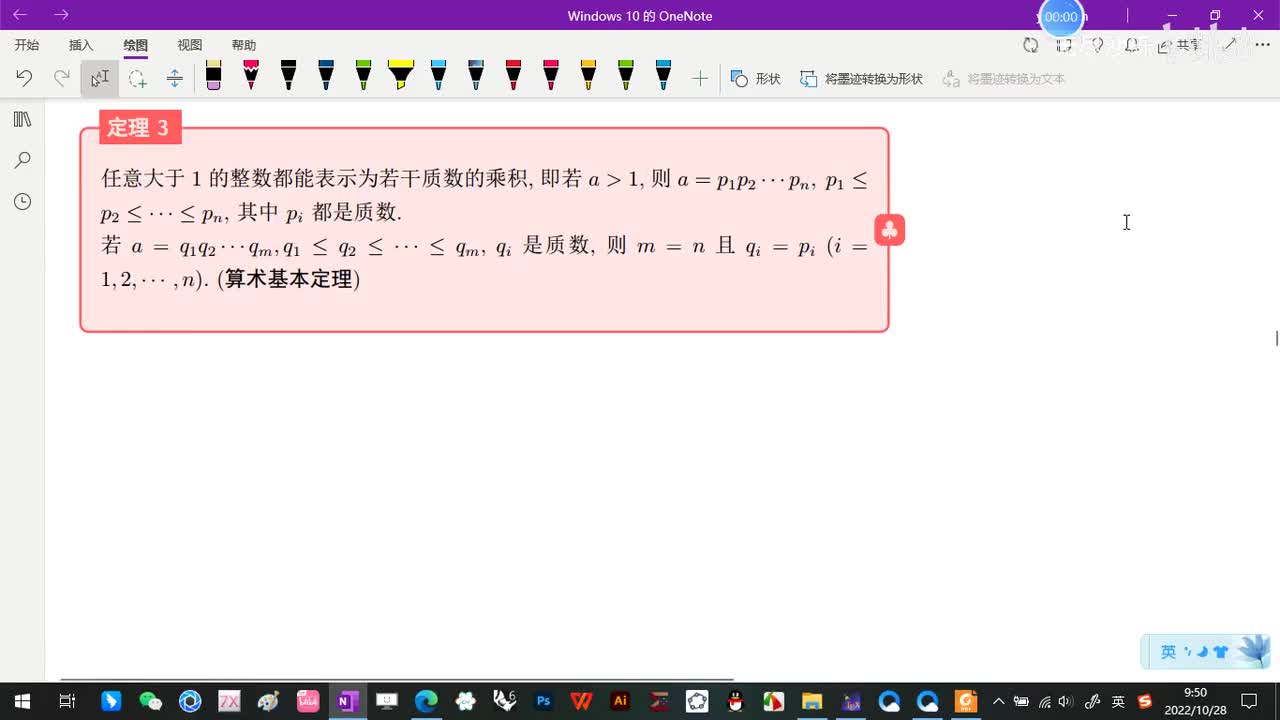Viewport: 1280px width, 720px height.
Task: Pick the pen with zigzag pink cap
Action: coord(251,75)
